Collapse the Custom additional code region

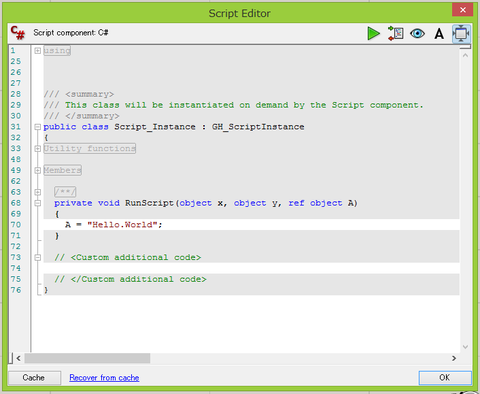[38, 258]
